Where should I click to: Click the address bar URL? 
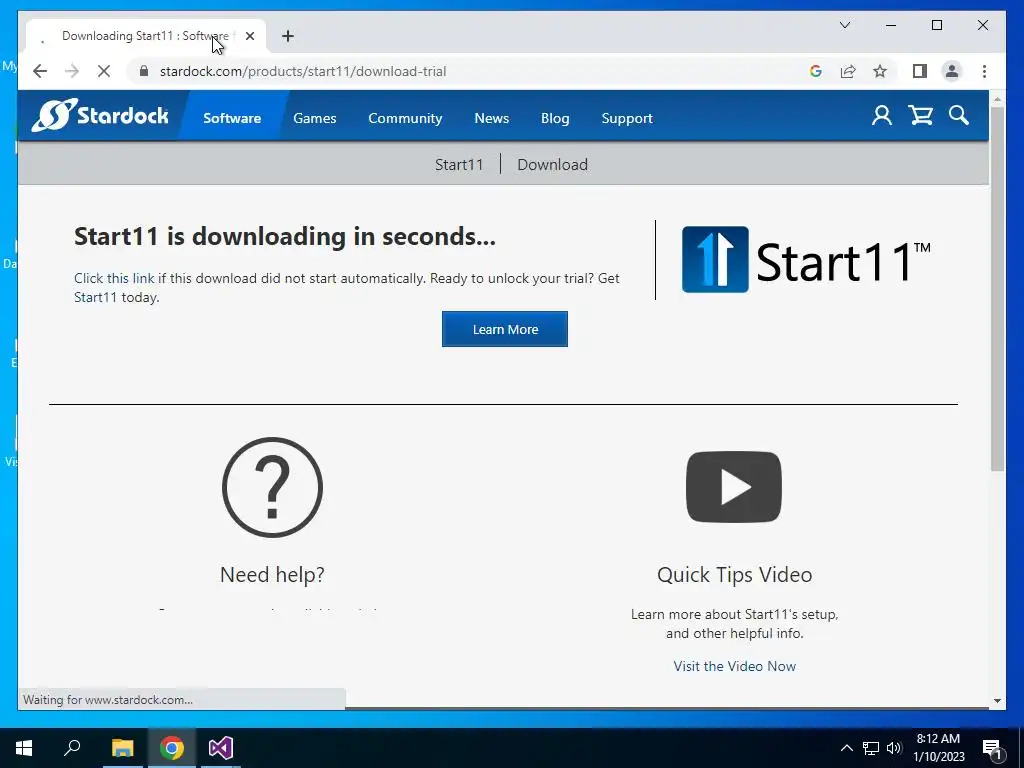click(303, 71)
